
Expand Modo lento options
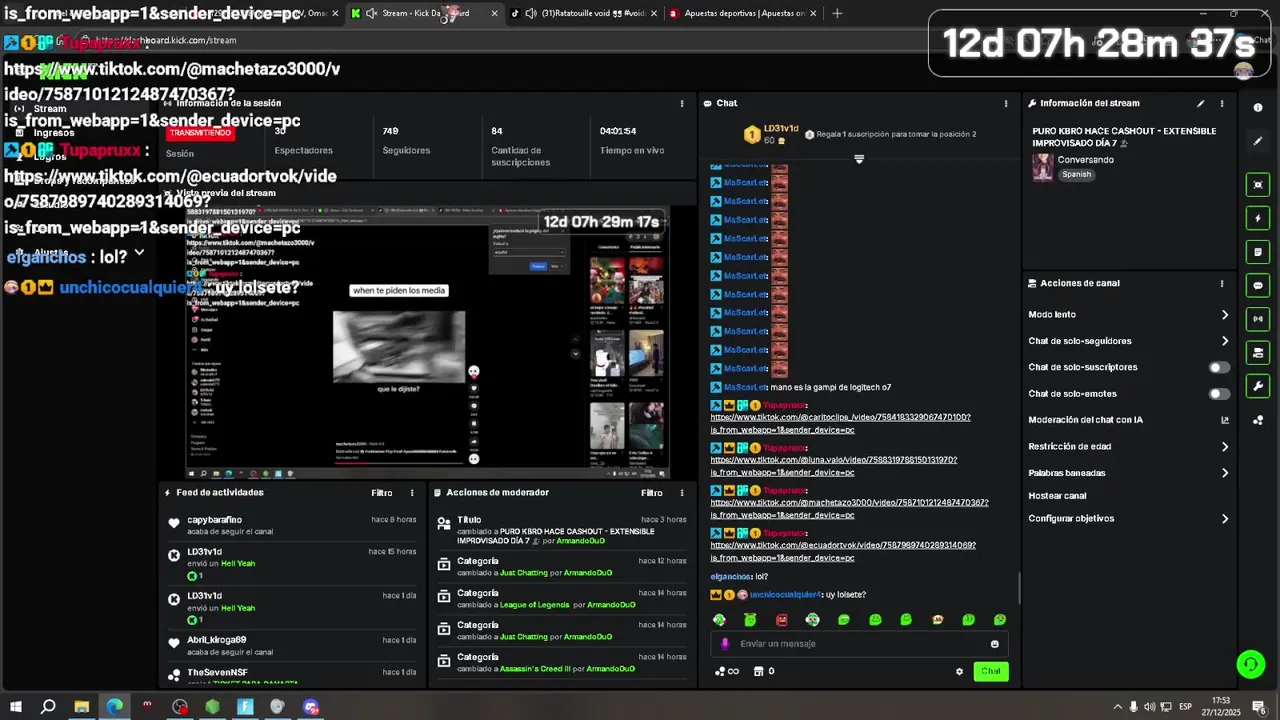1225,315
